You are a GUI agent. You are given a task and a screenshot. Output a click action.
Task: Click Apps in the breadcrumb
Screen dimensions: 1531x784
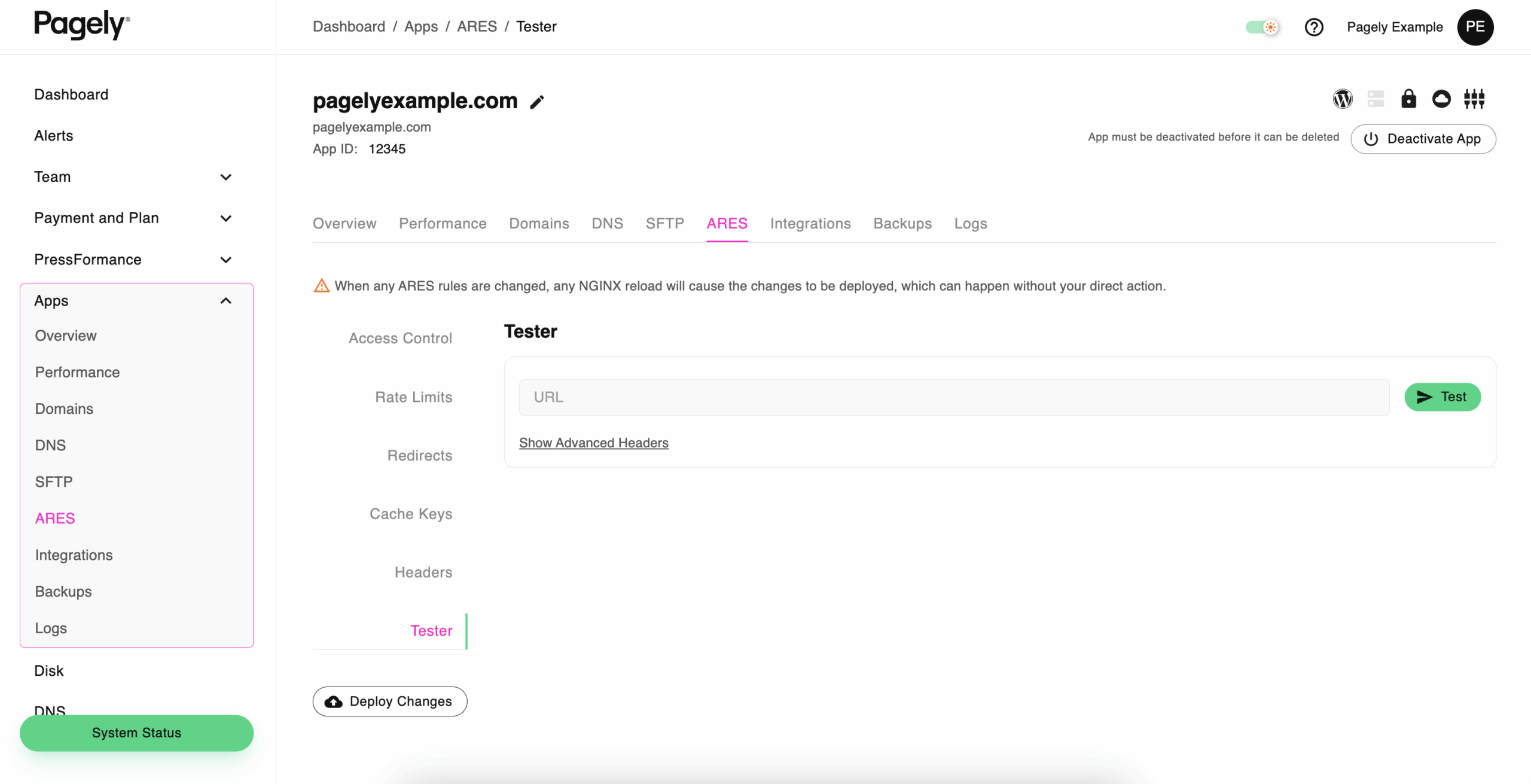coord(421,27)
